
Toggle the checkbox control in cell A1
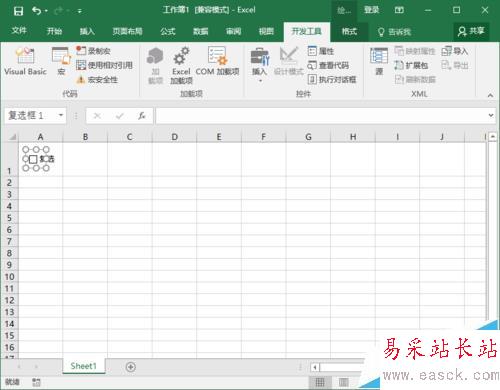(x=33, y=159)
